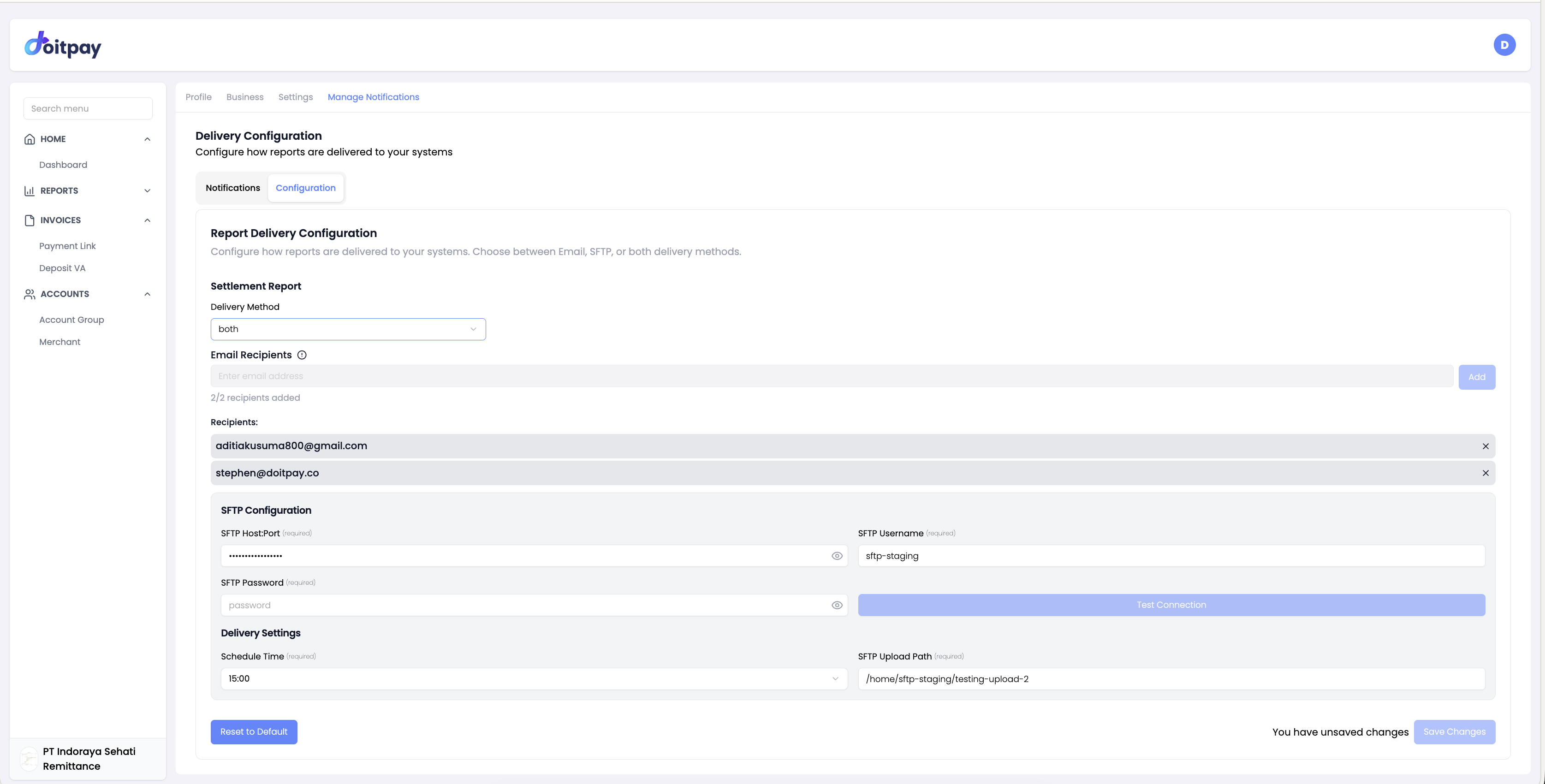The height and width of the screenshot is (784, 1545).
Task: Show the SFTP Password text
Action: pyautogui.click(x=837, y=605)
